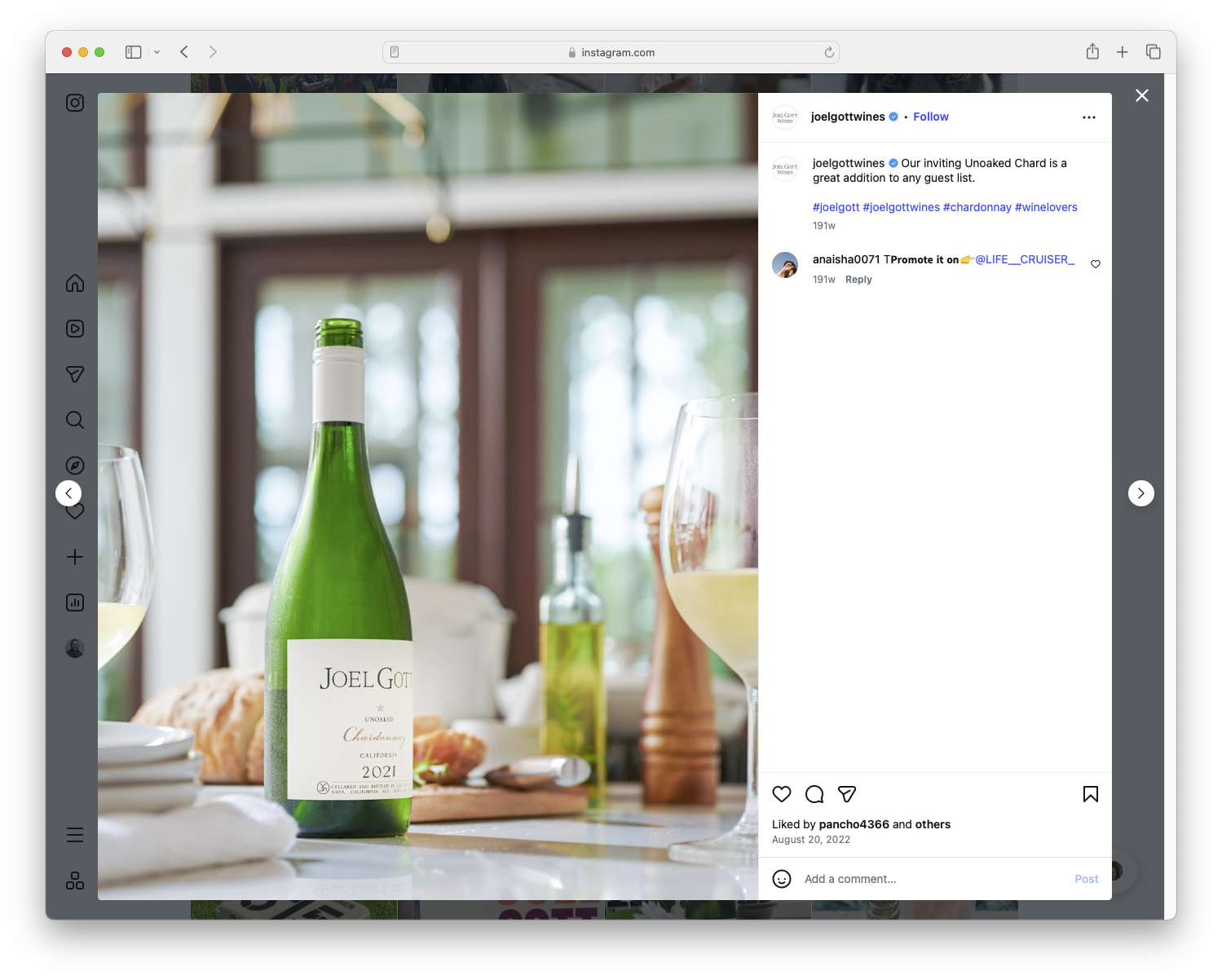This screenshot has height=980, width=1222.
Task: Open post options three-dot menu
Action: (x=1089, y=117)
